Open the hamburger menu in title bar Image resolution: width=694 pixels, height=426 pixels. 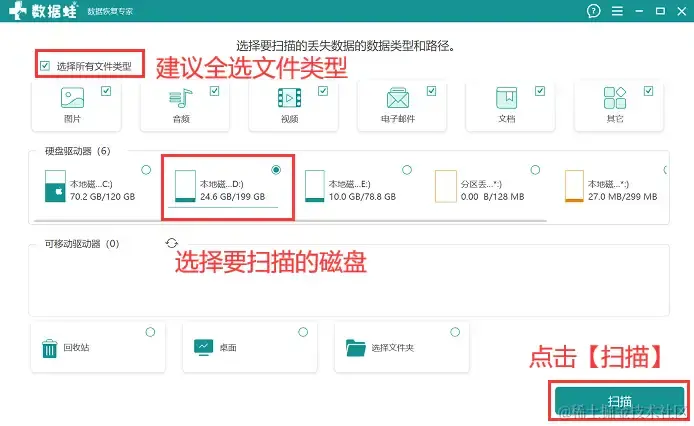[x=617, y=11]
